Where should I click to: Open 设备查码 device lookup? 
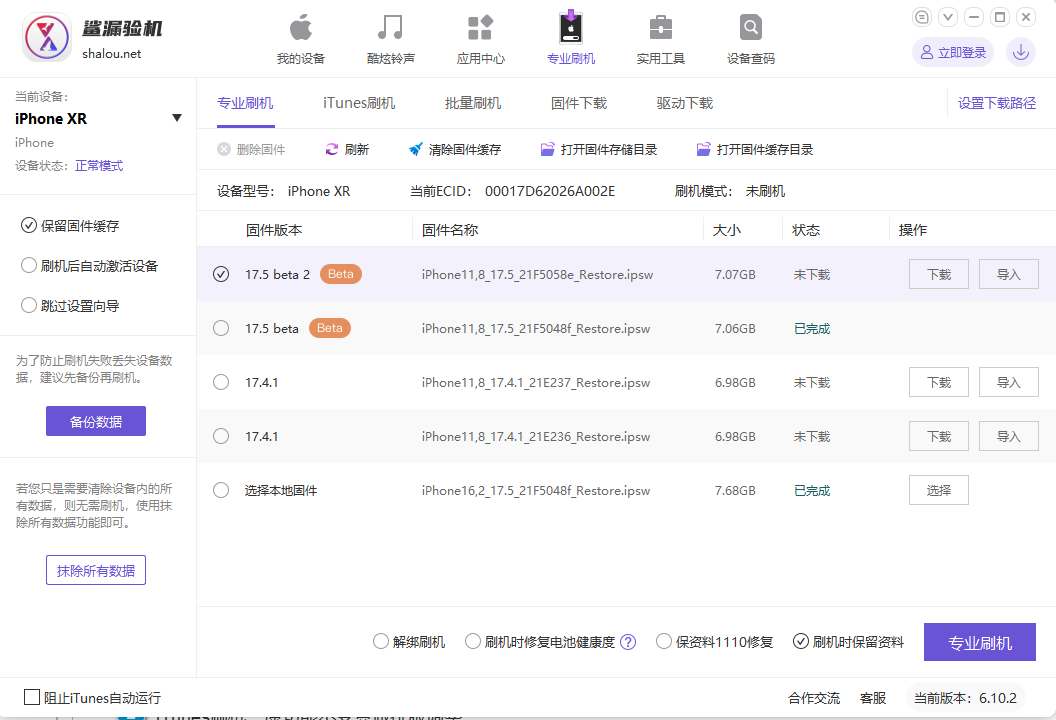click(750, 40)
